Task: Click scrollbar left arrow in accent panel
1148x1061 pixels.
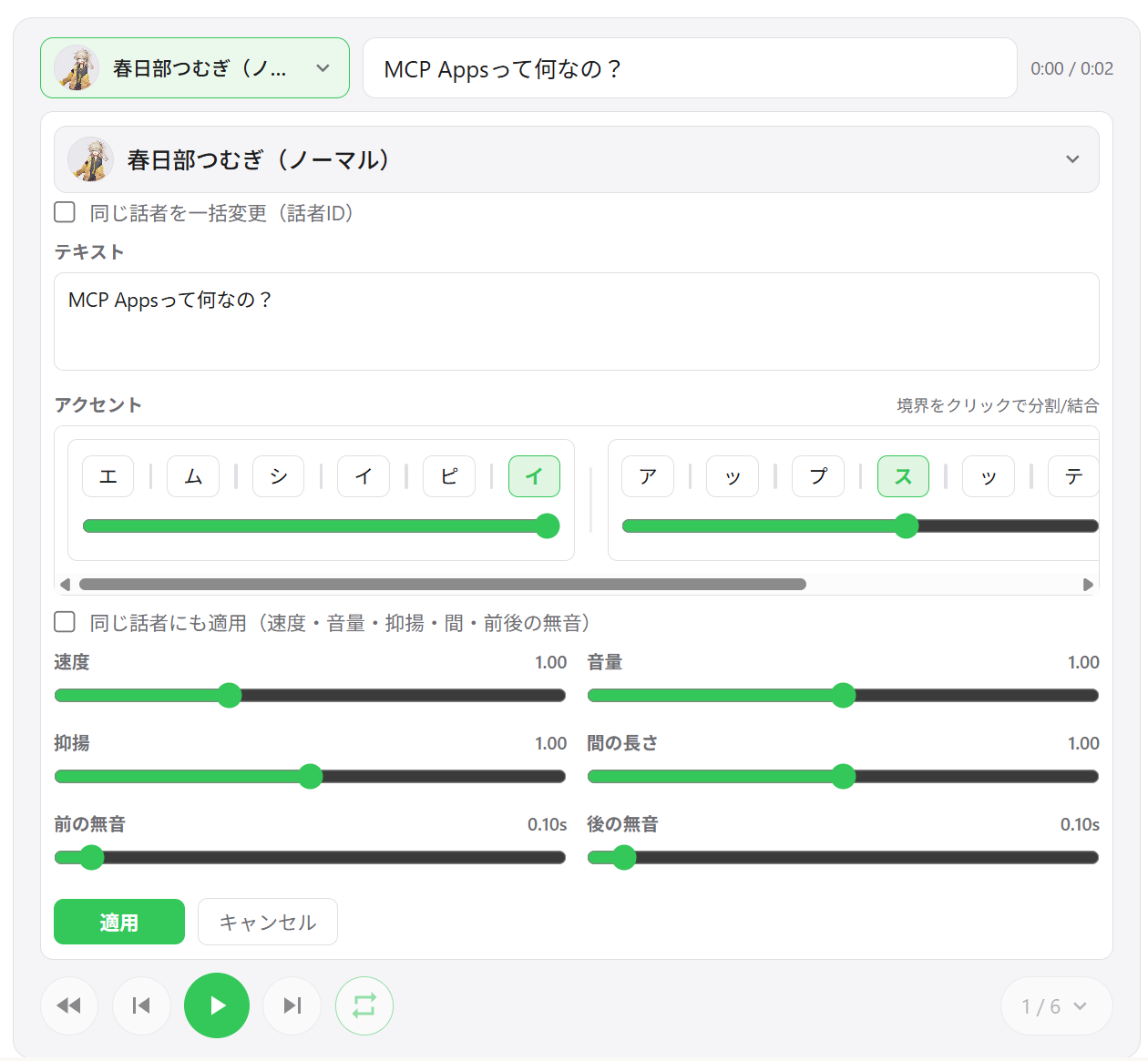Action: (x=65, y=585)
